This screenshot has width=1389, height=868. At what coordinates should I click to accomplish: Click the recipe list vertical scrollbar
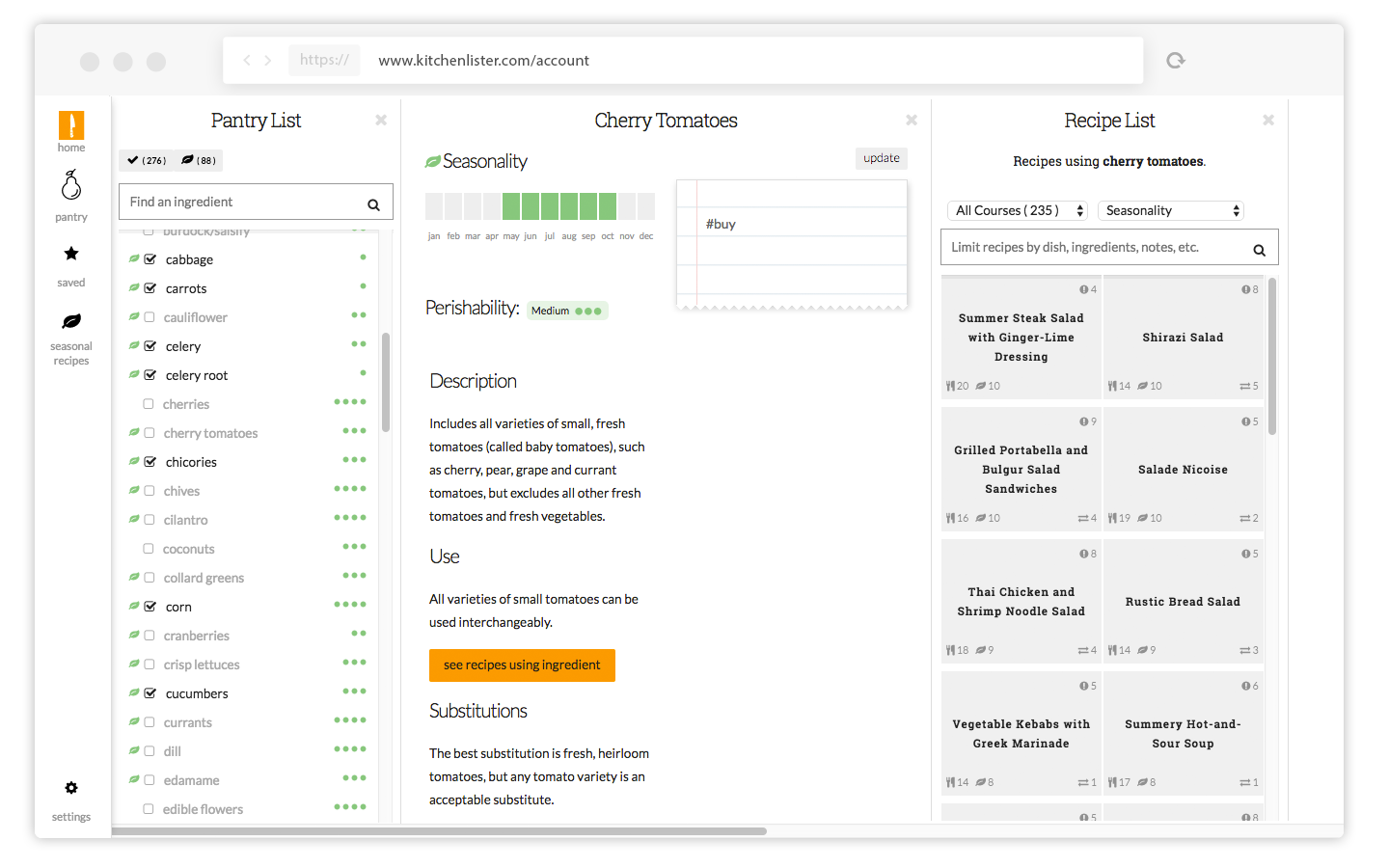click(1272, 356)
